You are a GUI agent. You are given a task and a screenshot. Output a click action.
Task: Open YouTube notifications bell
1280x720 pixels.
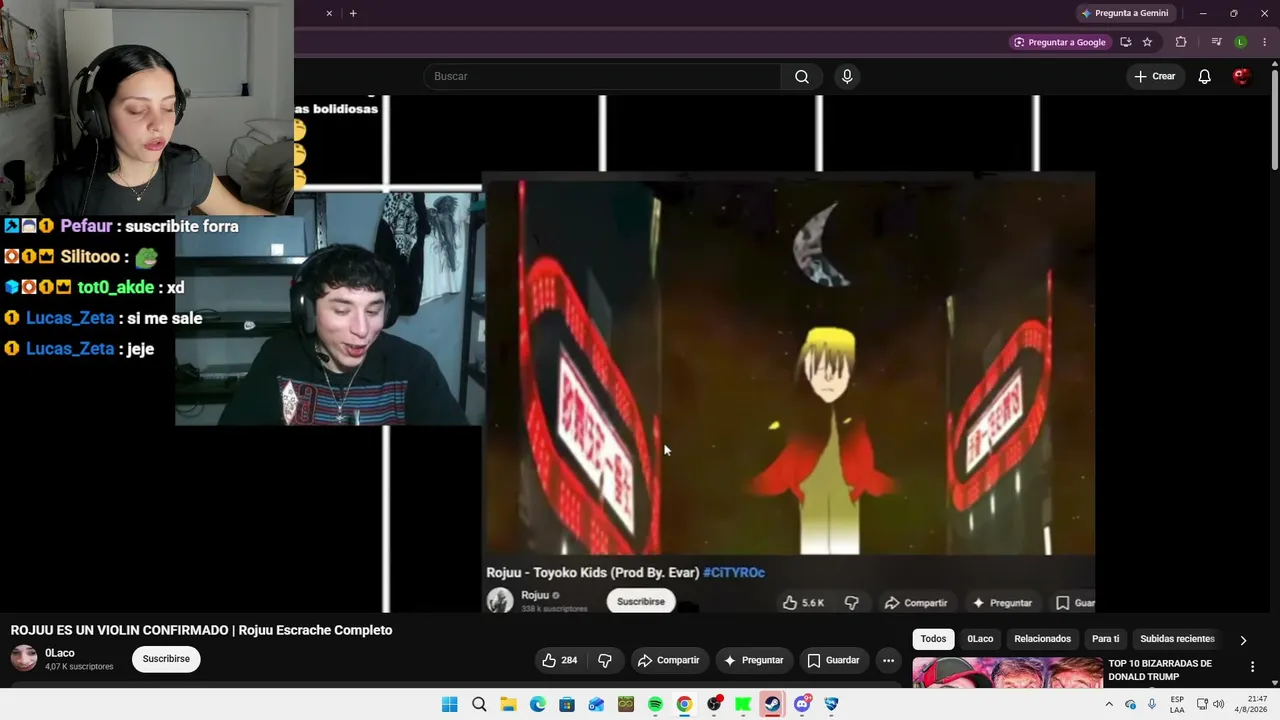pyautogui.click(x=1204, y=77)
